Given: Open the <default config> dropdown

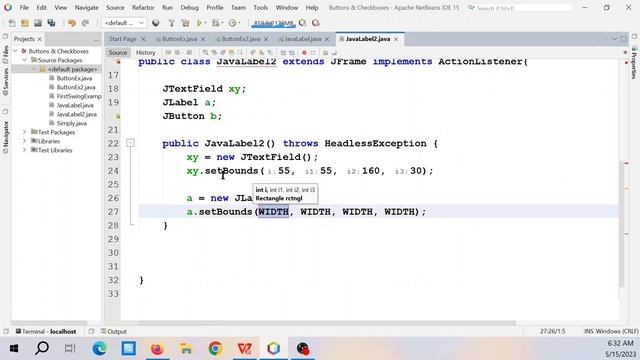Looking at the screenshot, I should (124, 23).
